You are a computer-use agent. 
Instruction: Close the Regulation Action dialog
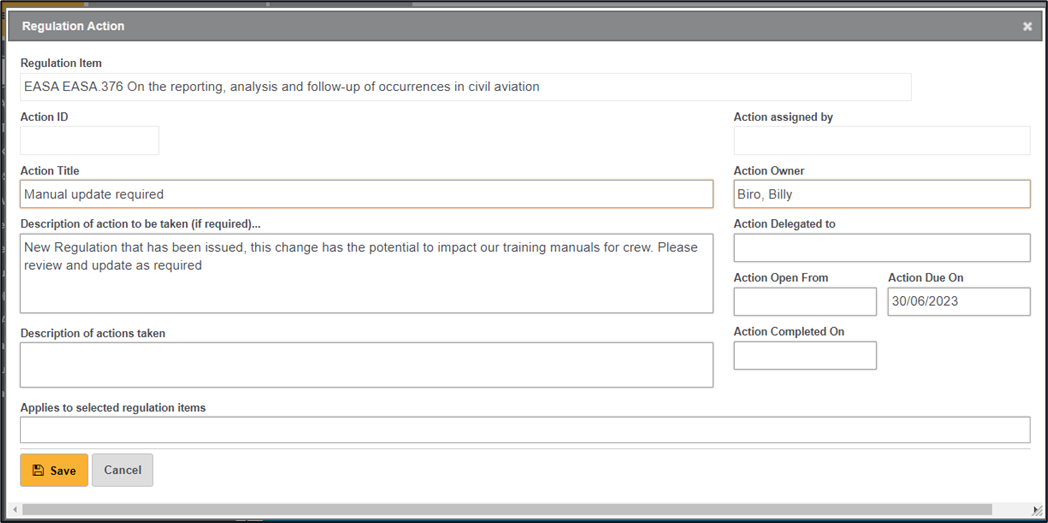point(1027,27)
